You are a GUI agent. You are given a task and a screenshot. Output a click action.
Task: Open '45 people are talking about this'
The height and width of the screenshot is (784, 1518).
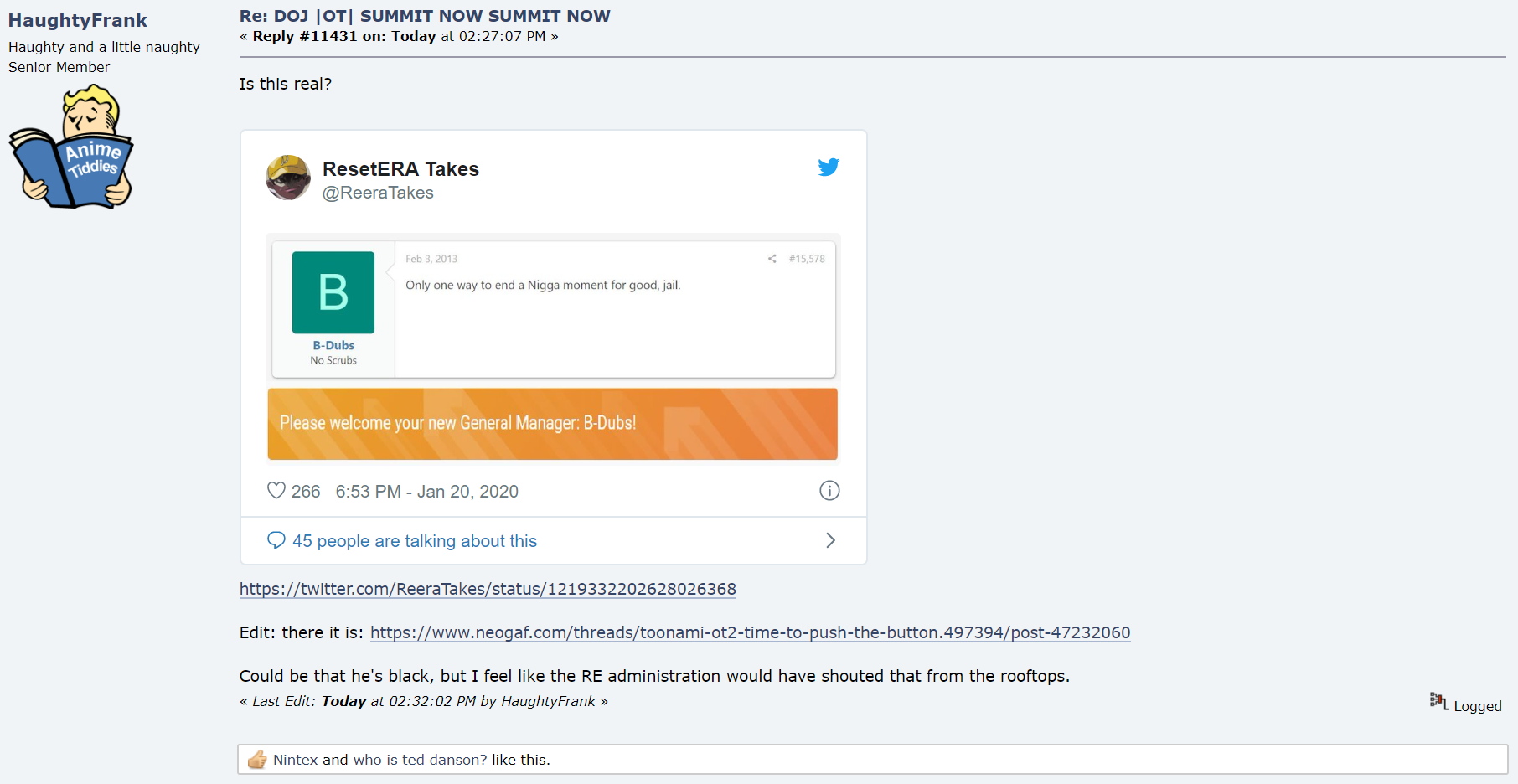point(415,541)
